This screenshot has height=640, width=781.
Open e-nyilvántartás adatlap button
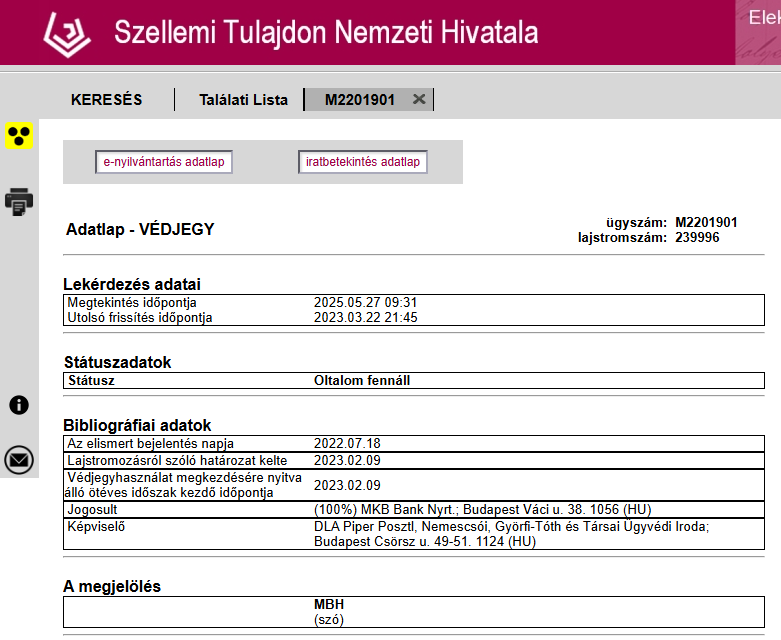tap(164, 162)
